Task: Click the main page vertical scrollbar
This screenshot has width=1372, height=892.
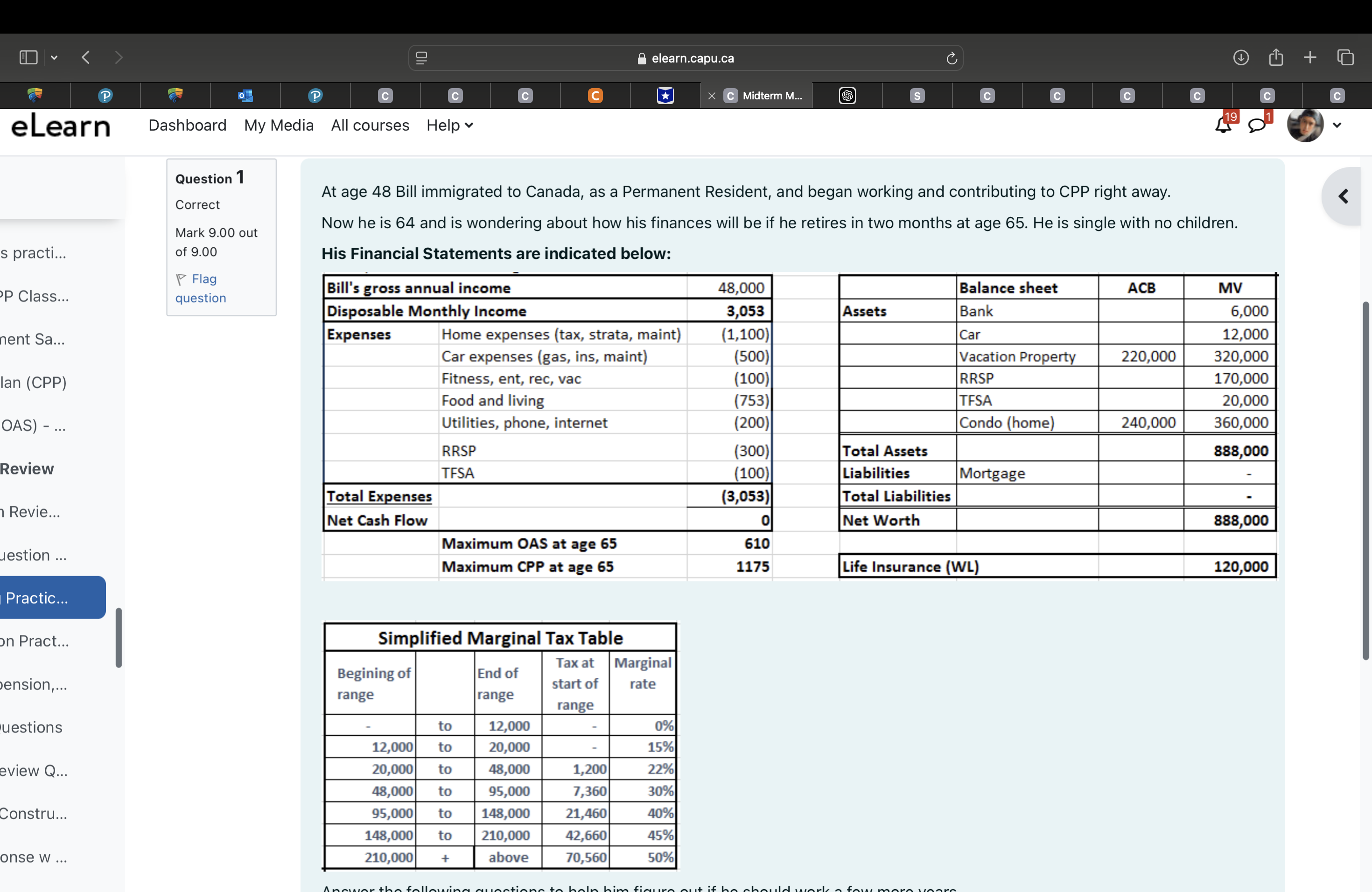Action: click(1365, 481)
